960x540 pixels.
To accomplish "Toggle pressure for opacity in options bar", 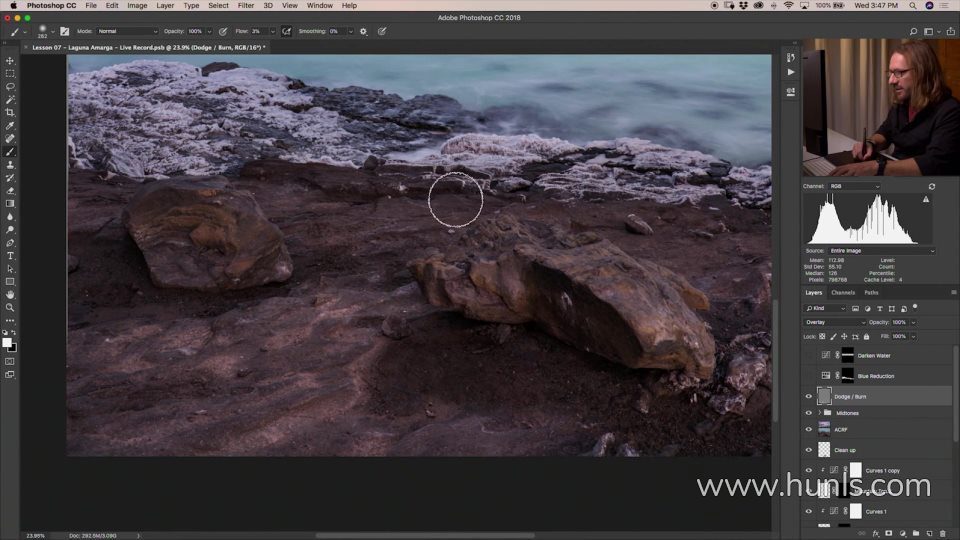I will [223, 31].
